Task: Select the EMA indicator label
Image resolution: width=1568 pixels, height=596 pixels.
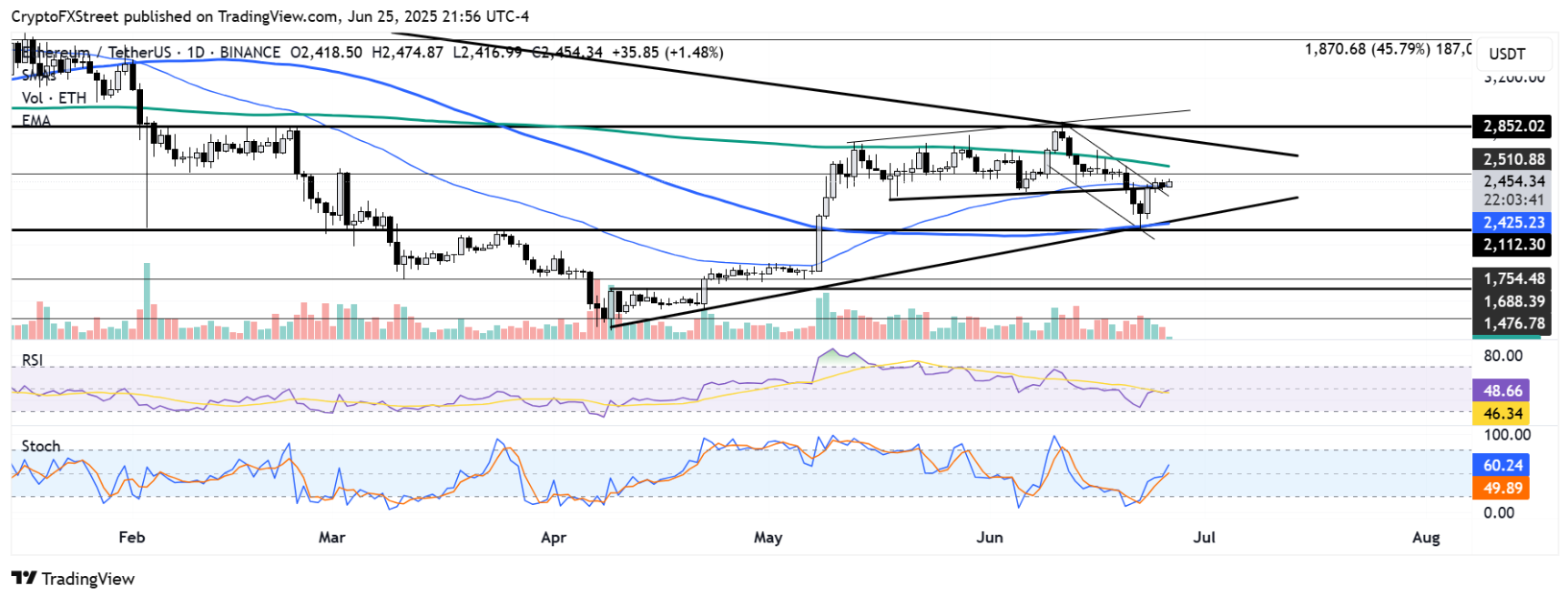Action: click(x=36, y=120)
